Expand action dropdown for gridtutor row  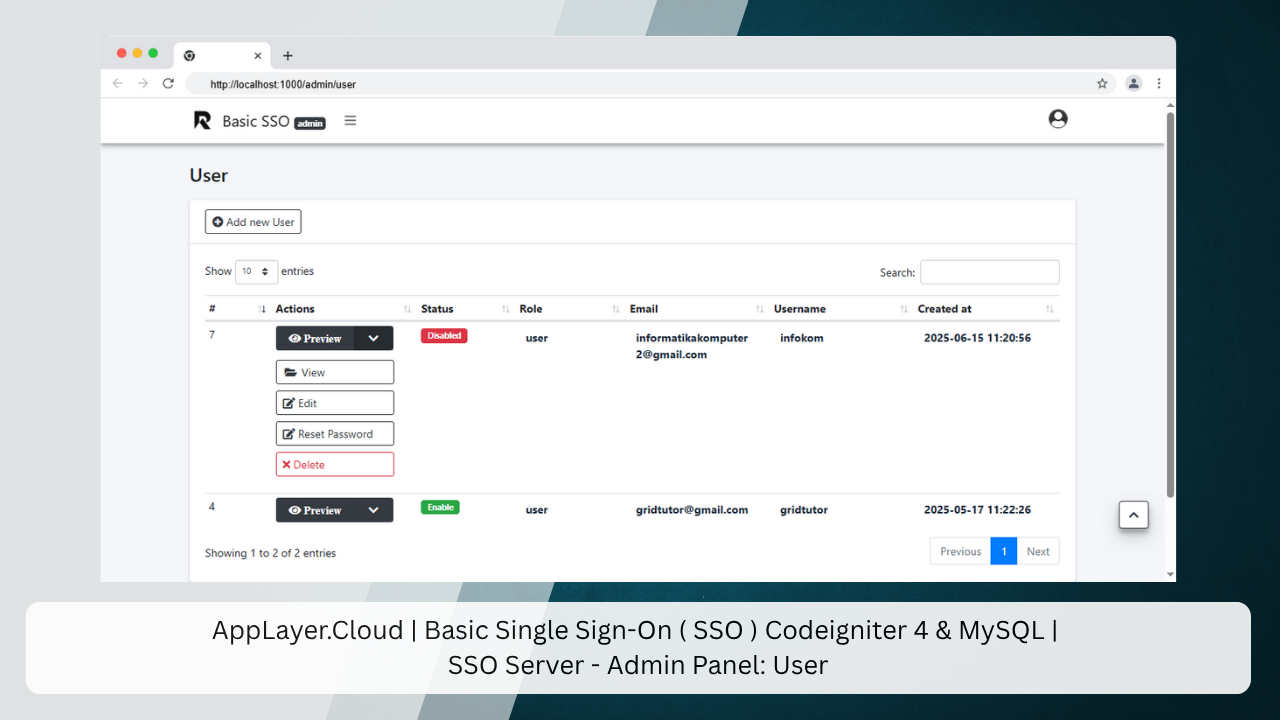373,510
